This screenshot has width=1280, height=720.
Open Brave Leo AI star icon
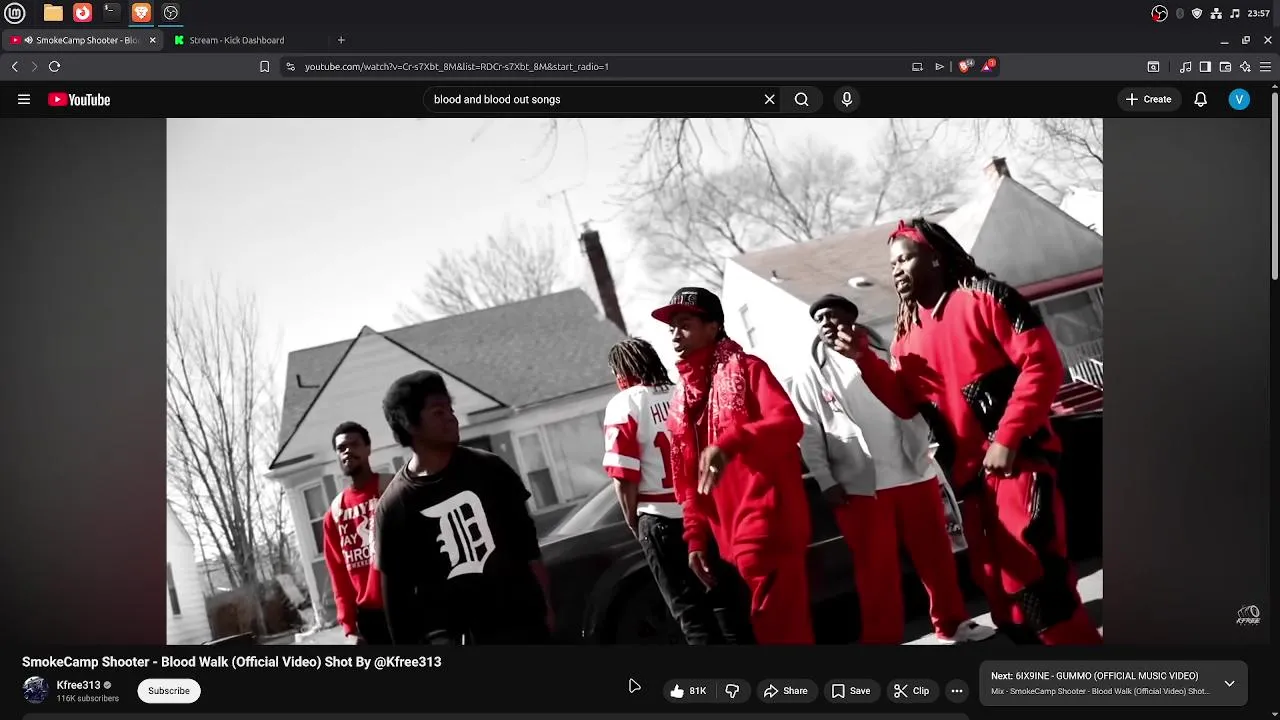[1245, 67]
